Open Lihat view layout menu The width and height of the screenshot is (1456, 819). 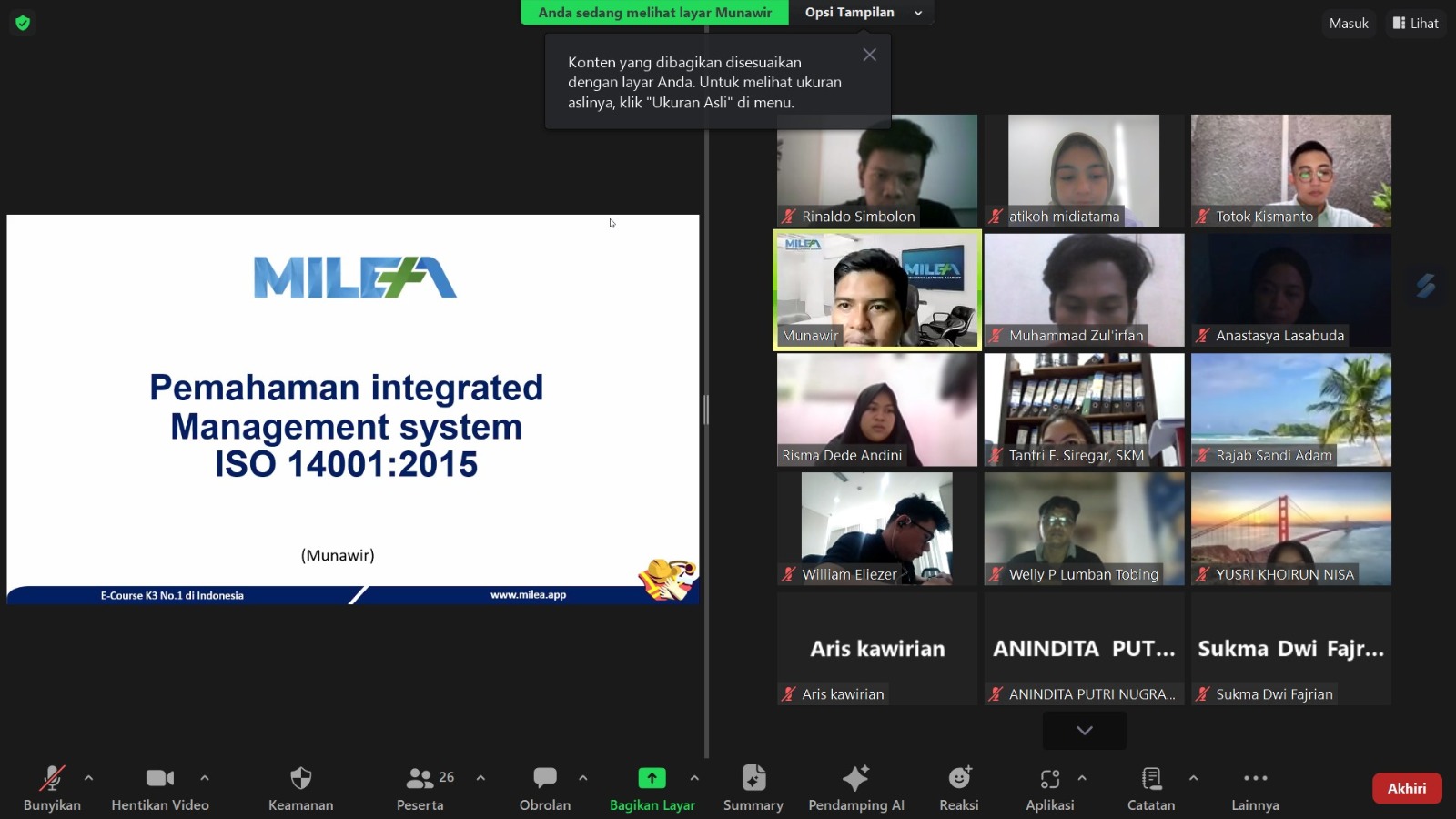point(1416,24)
